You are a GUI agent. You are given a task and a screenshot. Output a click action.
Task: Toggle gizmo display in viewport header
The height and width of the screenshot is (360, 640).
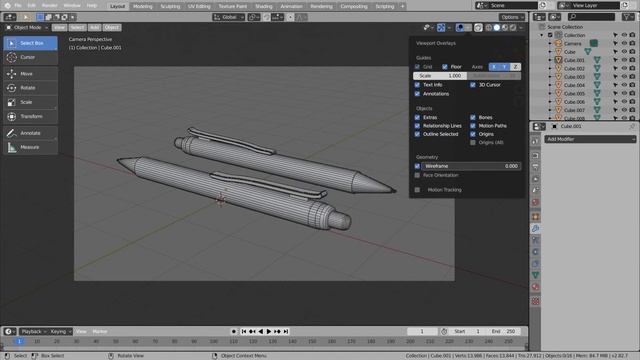441,27
